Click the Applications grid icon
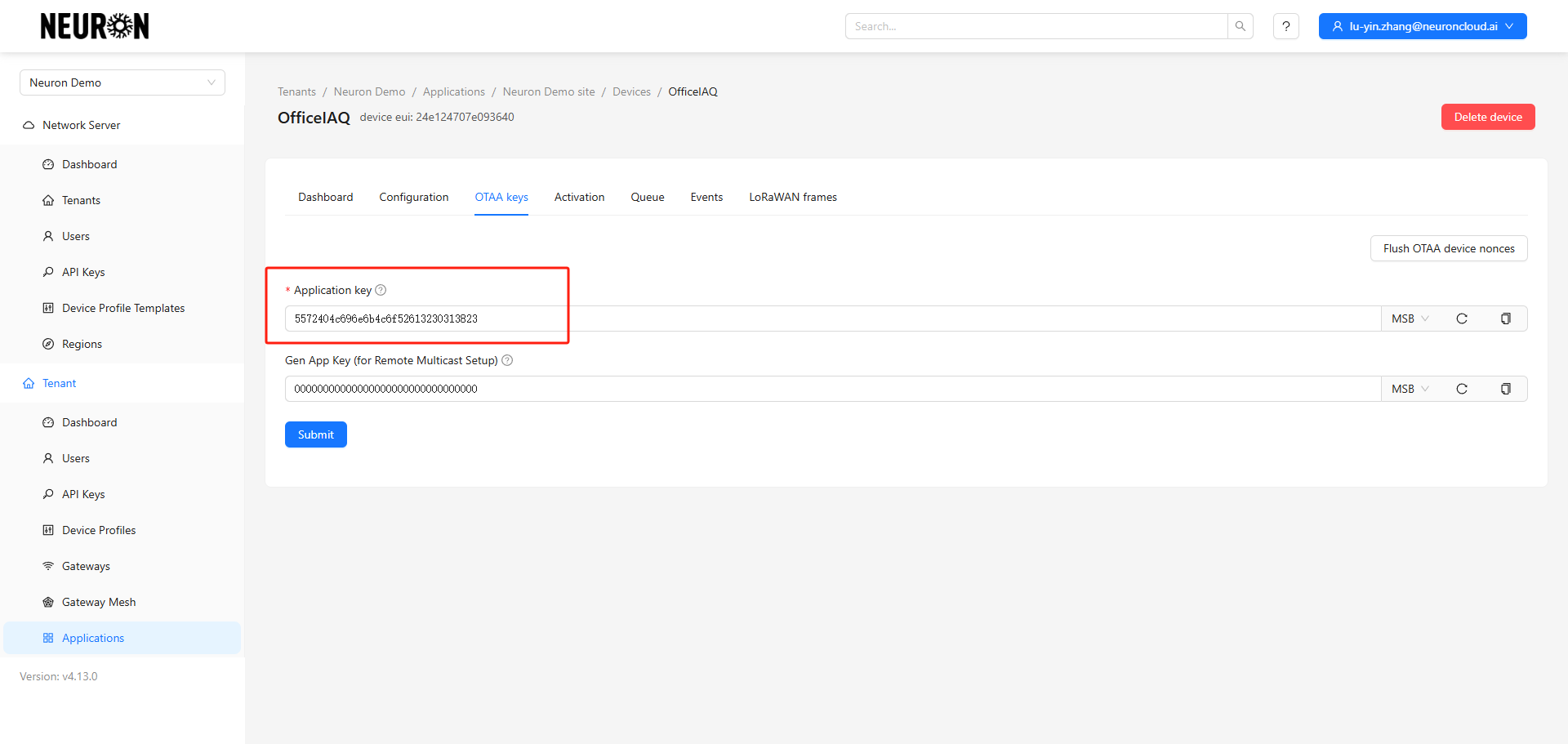Viewport: 1568px width, 744px height. pos(48,638)
